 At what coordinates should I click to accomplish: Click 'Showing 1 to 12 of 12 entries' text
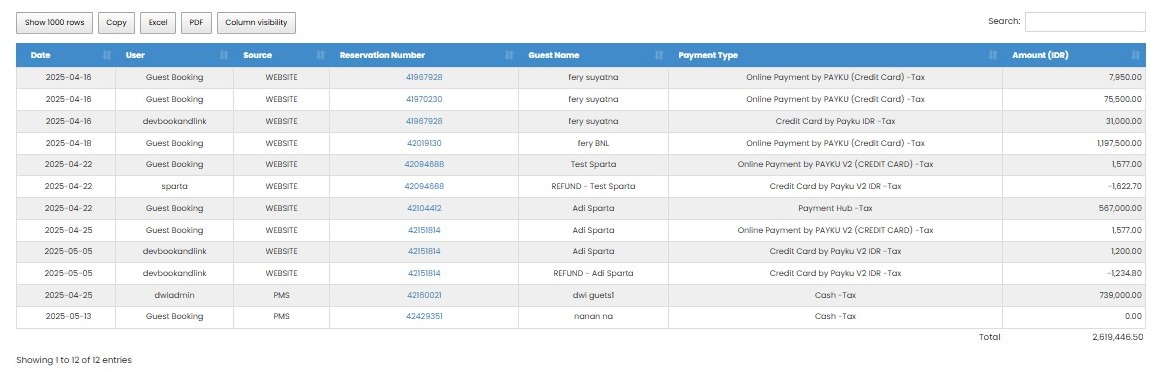point(74,360)
